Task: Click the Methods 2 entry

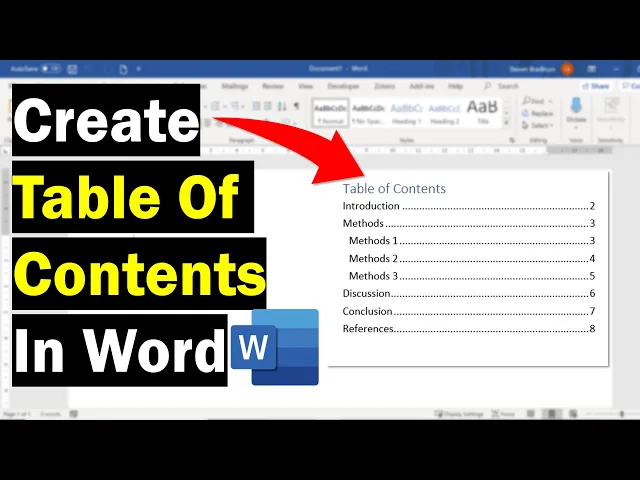Action: coord(472,258)
